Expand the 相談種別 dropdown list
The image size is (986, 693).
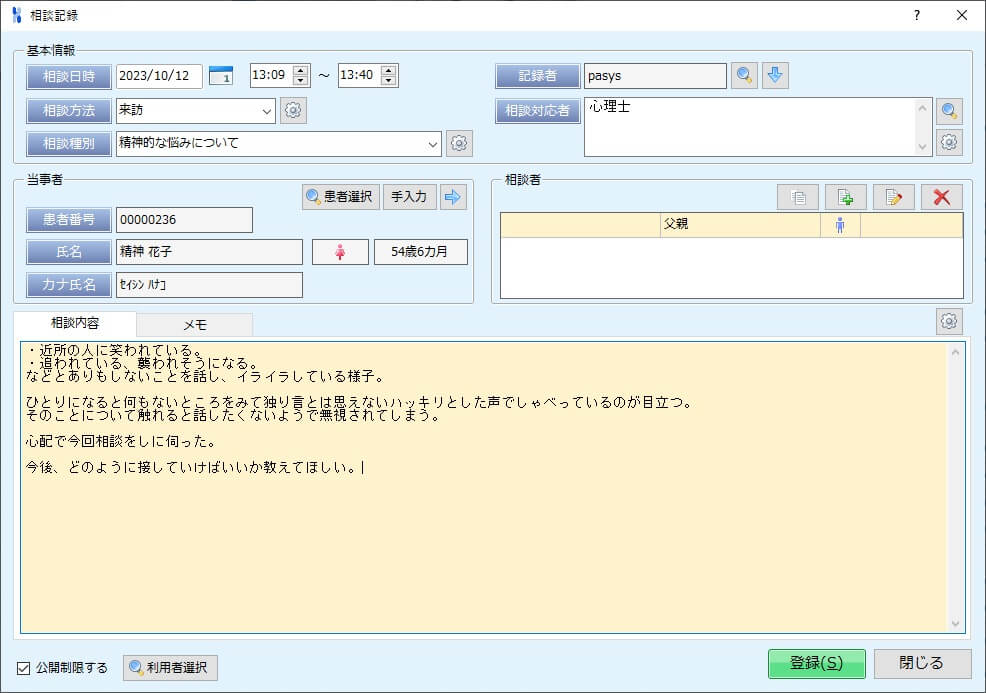(434, 143)
